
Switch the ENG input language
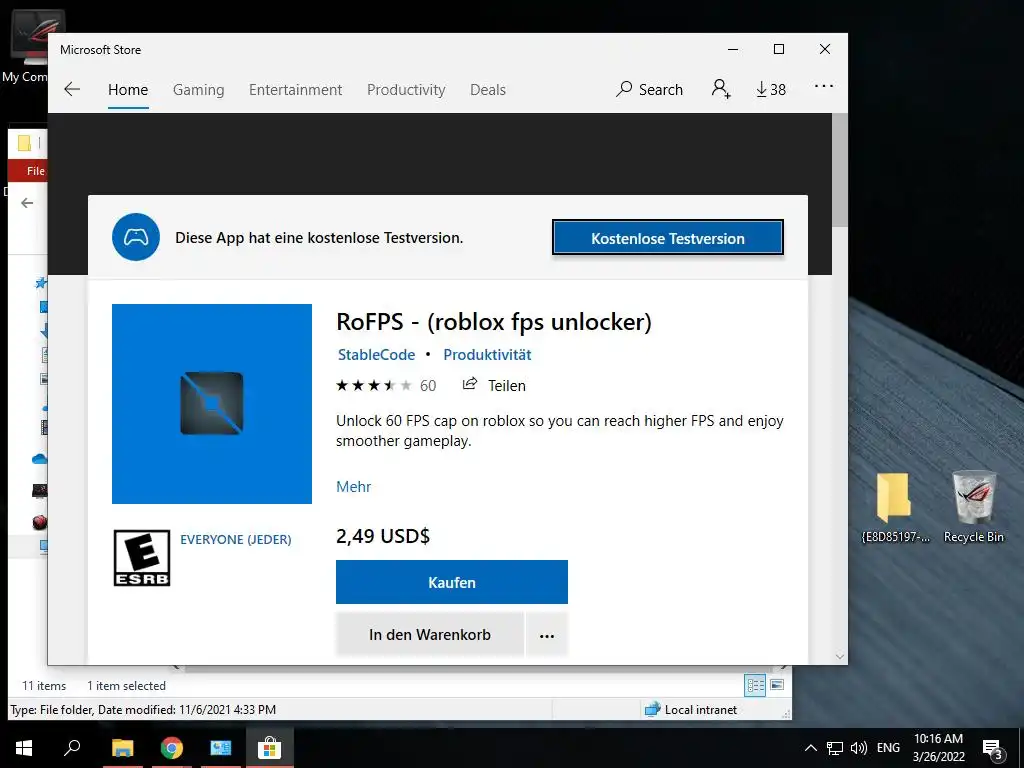(x=888, y=748)
